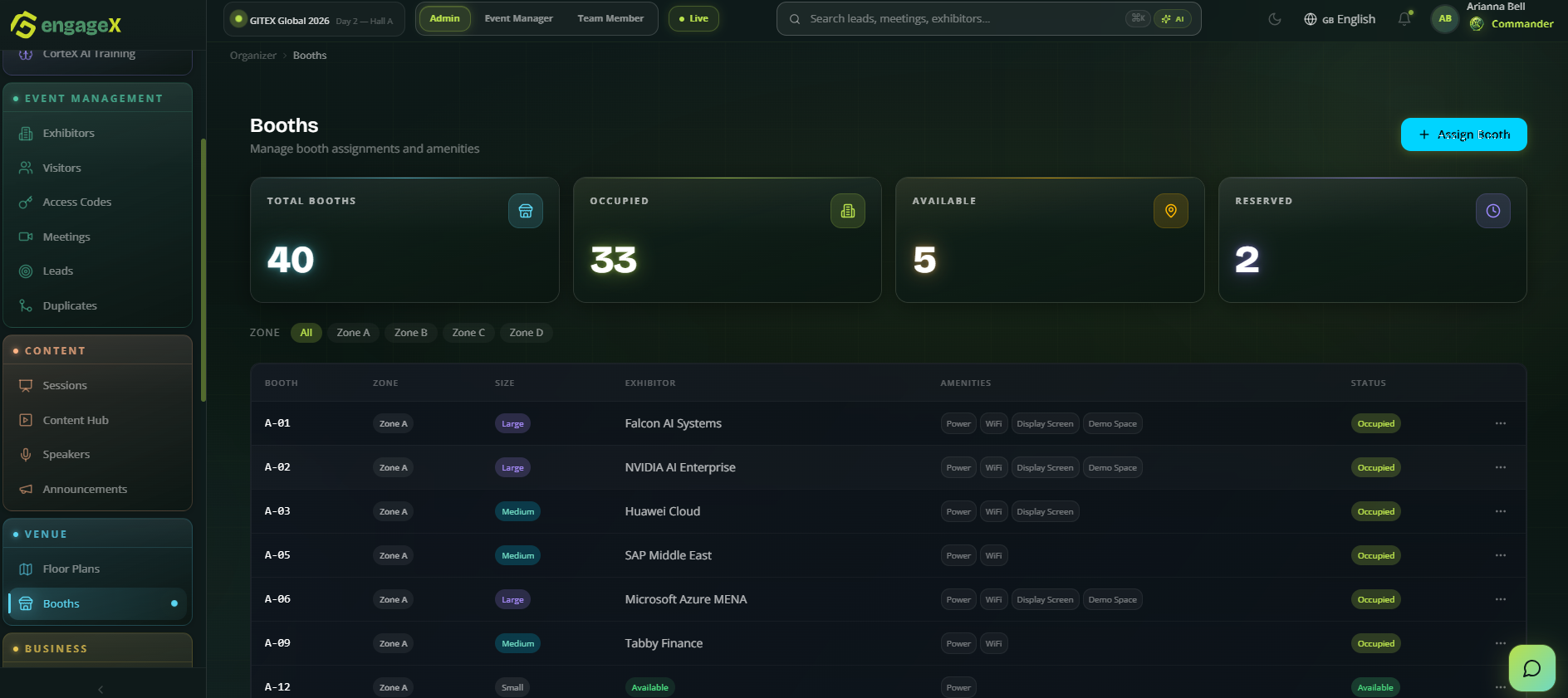
Task: Click the AI sparkle badge in search bar
Action: pyautogui.click(x=1173, y=18)
